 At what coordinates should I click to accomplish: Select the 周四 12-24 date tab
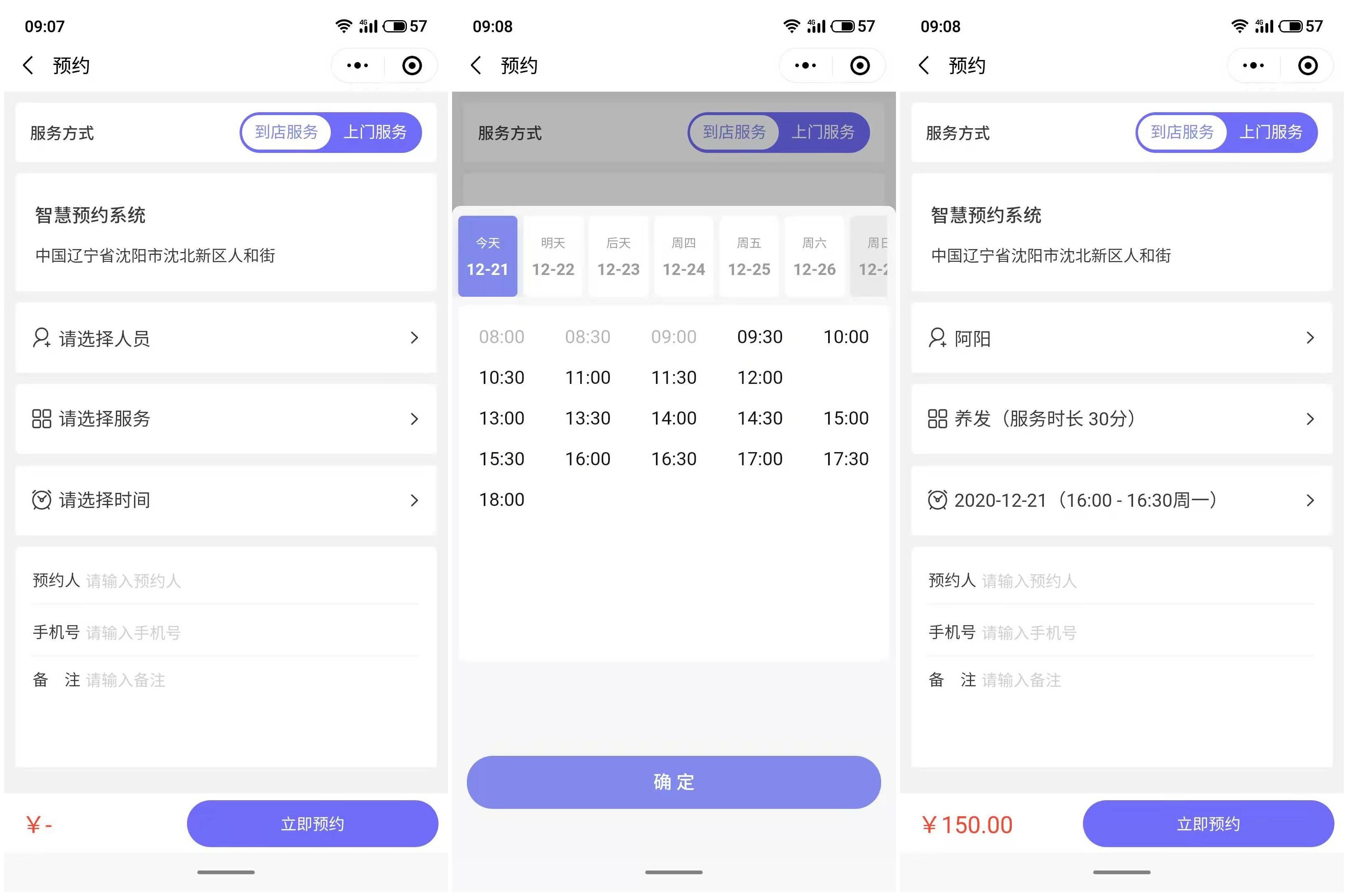click(x=683, y=256)
